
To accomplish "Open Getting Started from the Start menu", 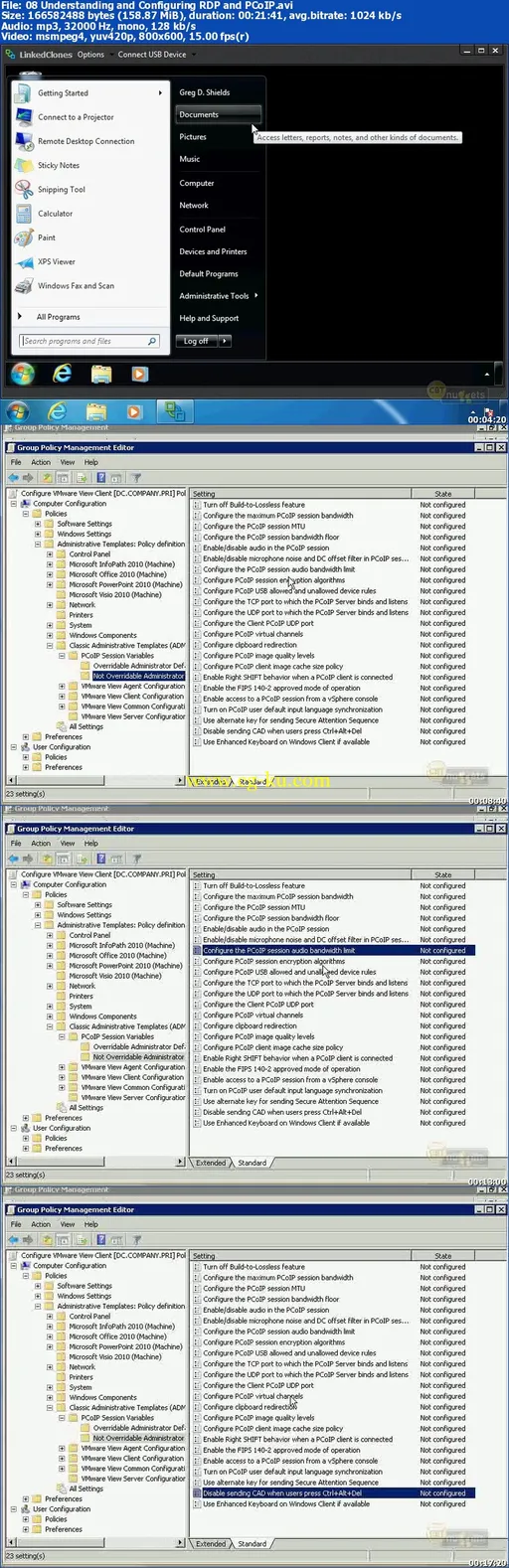I will coord(63,93).
